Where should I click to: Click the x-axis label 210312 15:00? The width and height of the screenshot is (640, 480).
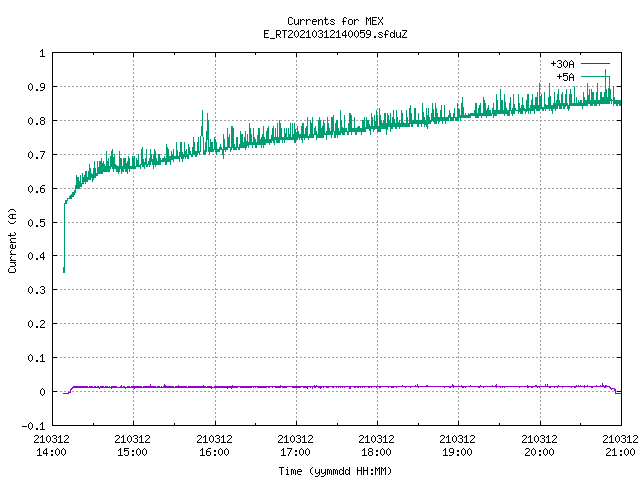(132, 445)
